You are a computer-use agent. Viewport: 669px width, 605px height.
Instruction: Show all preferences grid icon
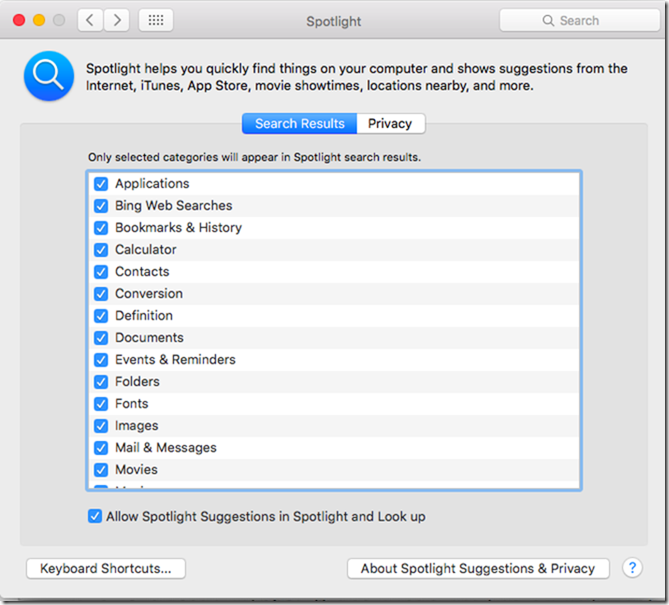156,20
